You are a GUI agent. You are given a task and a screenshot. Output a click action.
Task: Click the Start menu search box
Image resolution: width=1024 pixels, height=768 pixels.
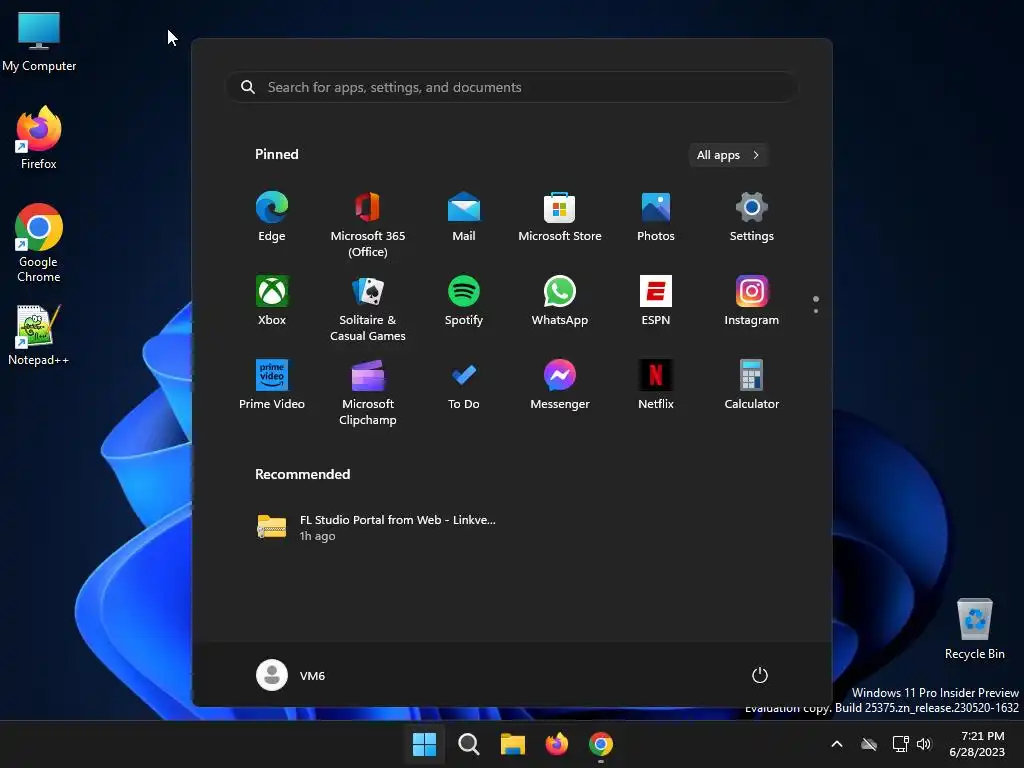point(512,87)
